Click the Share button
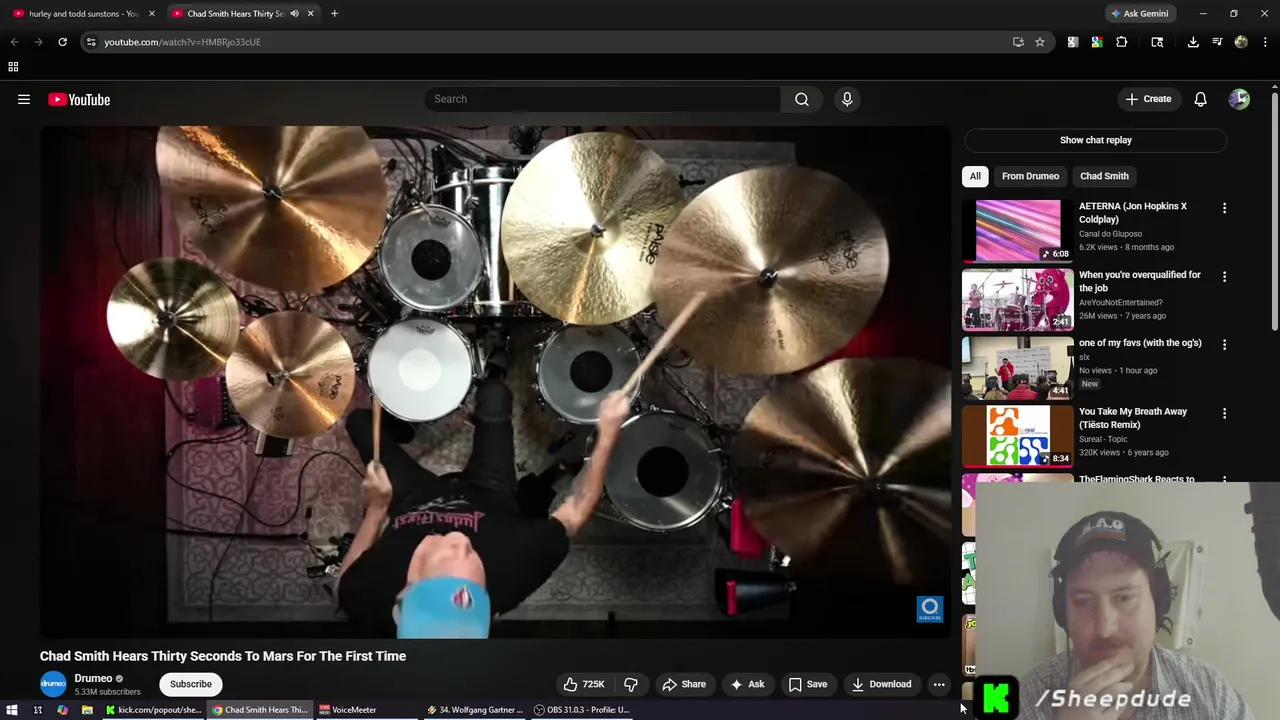 684,684
